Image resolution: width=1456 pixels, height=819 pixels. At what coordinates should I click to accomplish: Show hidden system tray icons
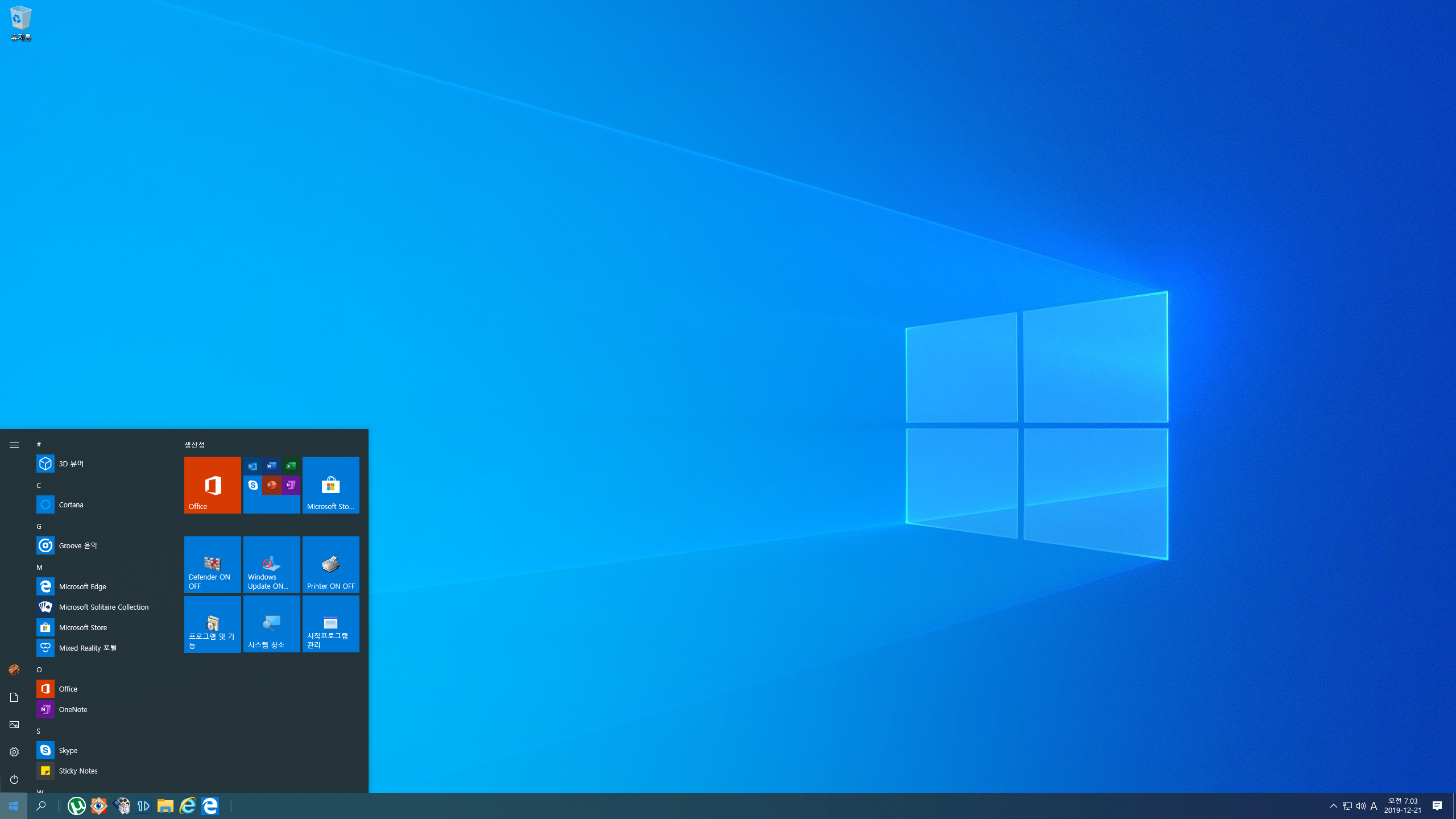coord(1333,806)
